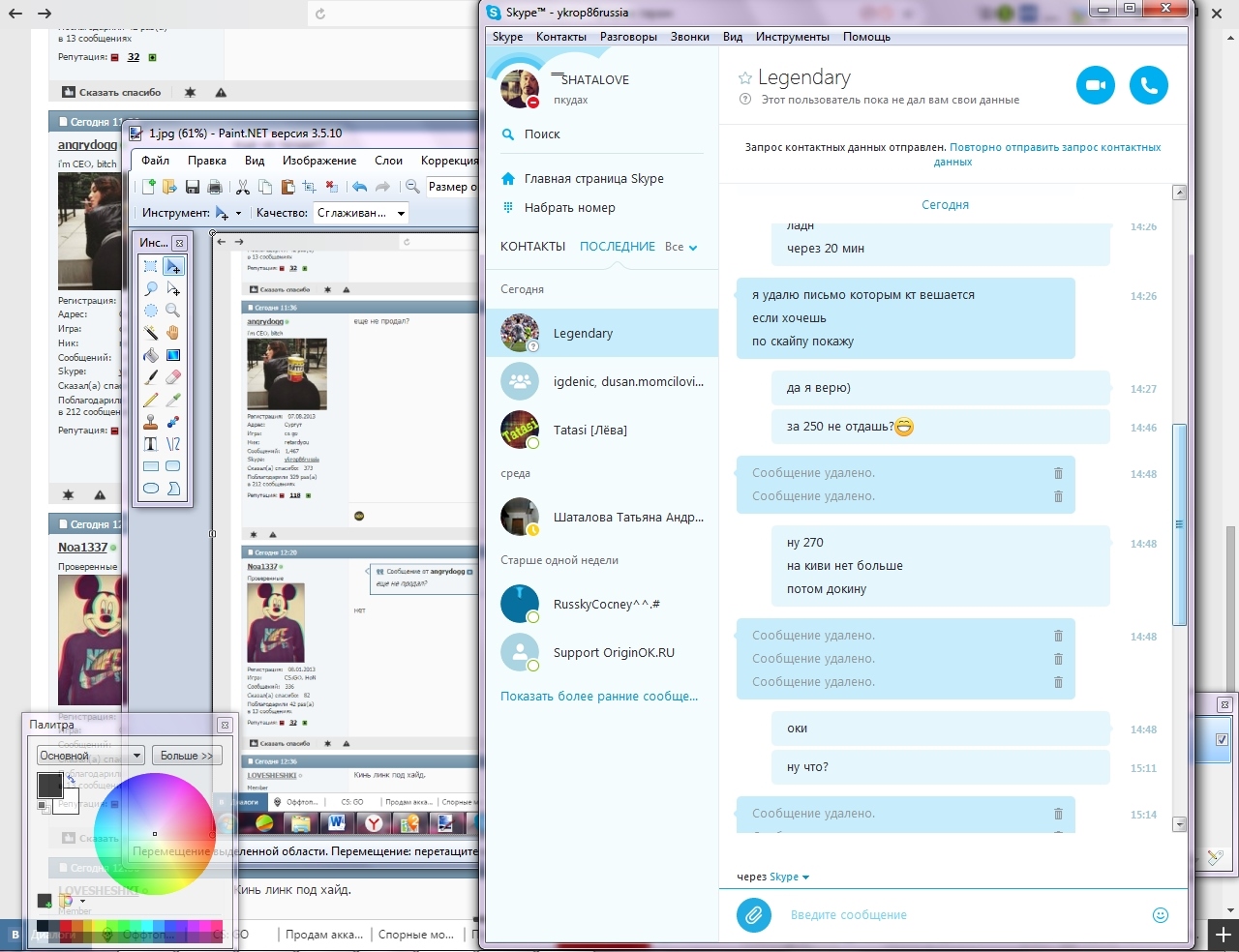Select the Zoom magnifier tool in toolbox

(173, 311)
